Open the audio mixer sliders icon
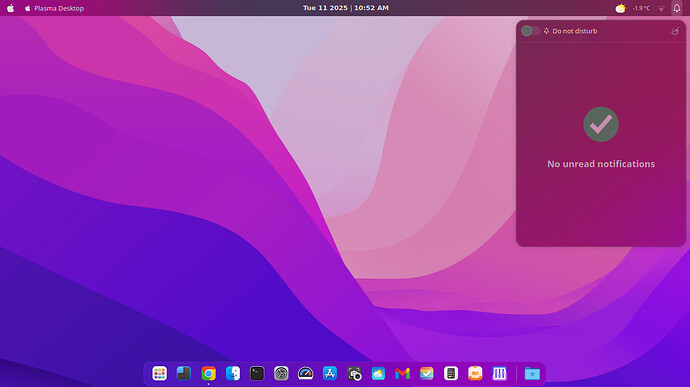The width and height of the screenshot is (690, 387). (499, 373)
